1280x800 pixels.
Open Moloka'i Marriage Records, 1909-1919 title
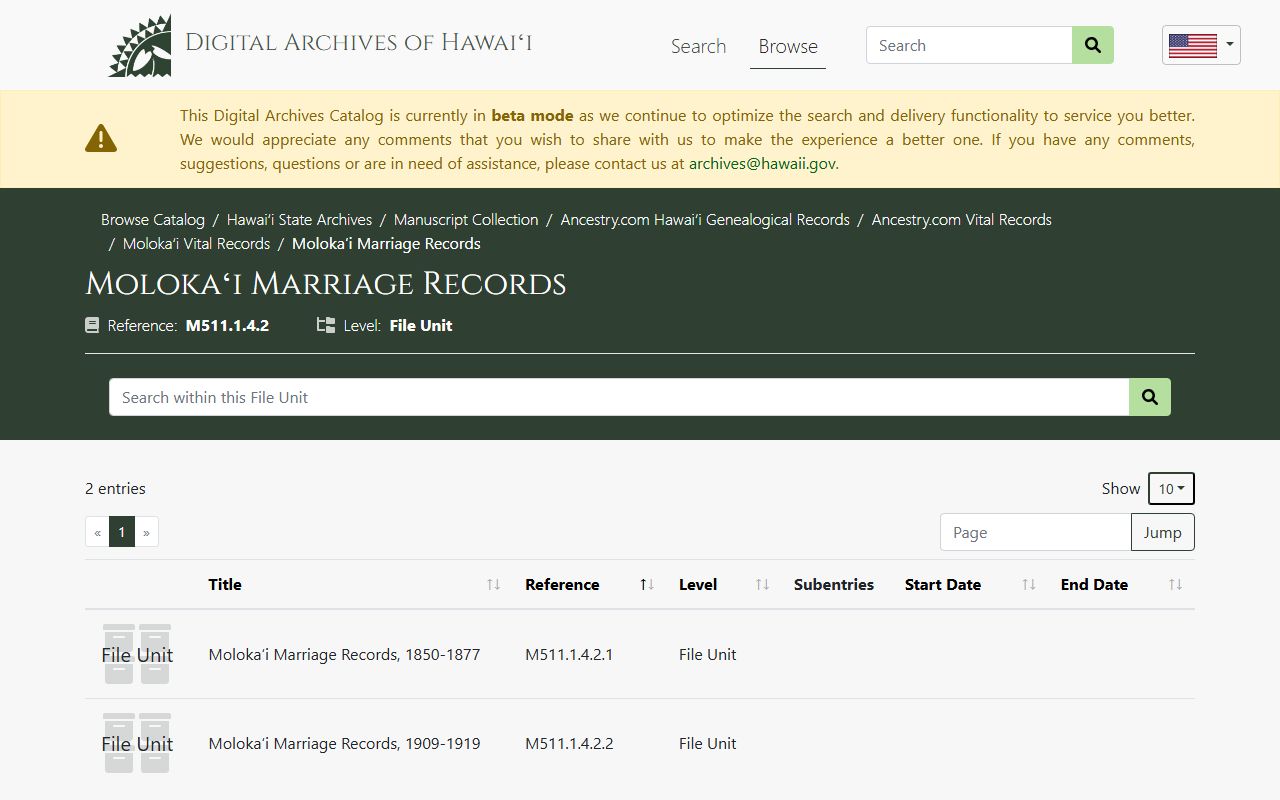pyautogui.click(x=344, y=743)
